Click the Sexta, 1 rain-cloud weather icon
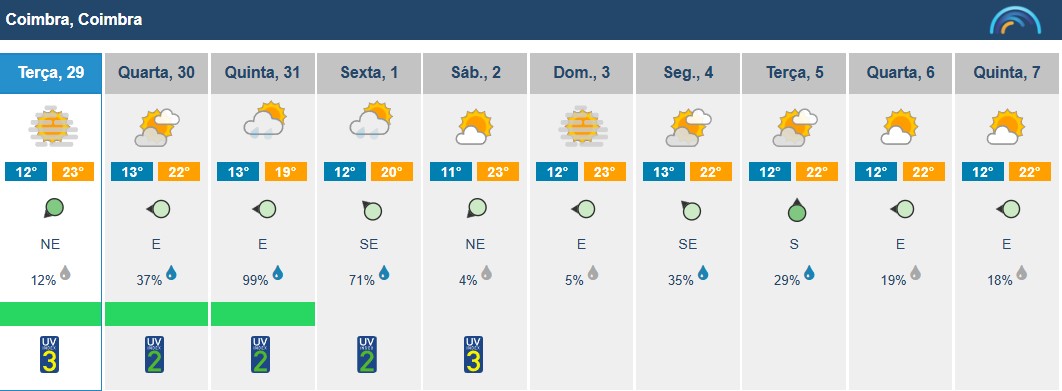Viewport: 1062px width, 391px height. pyautogui.click(x=370, y=121)
